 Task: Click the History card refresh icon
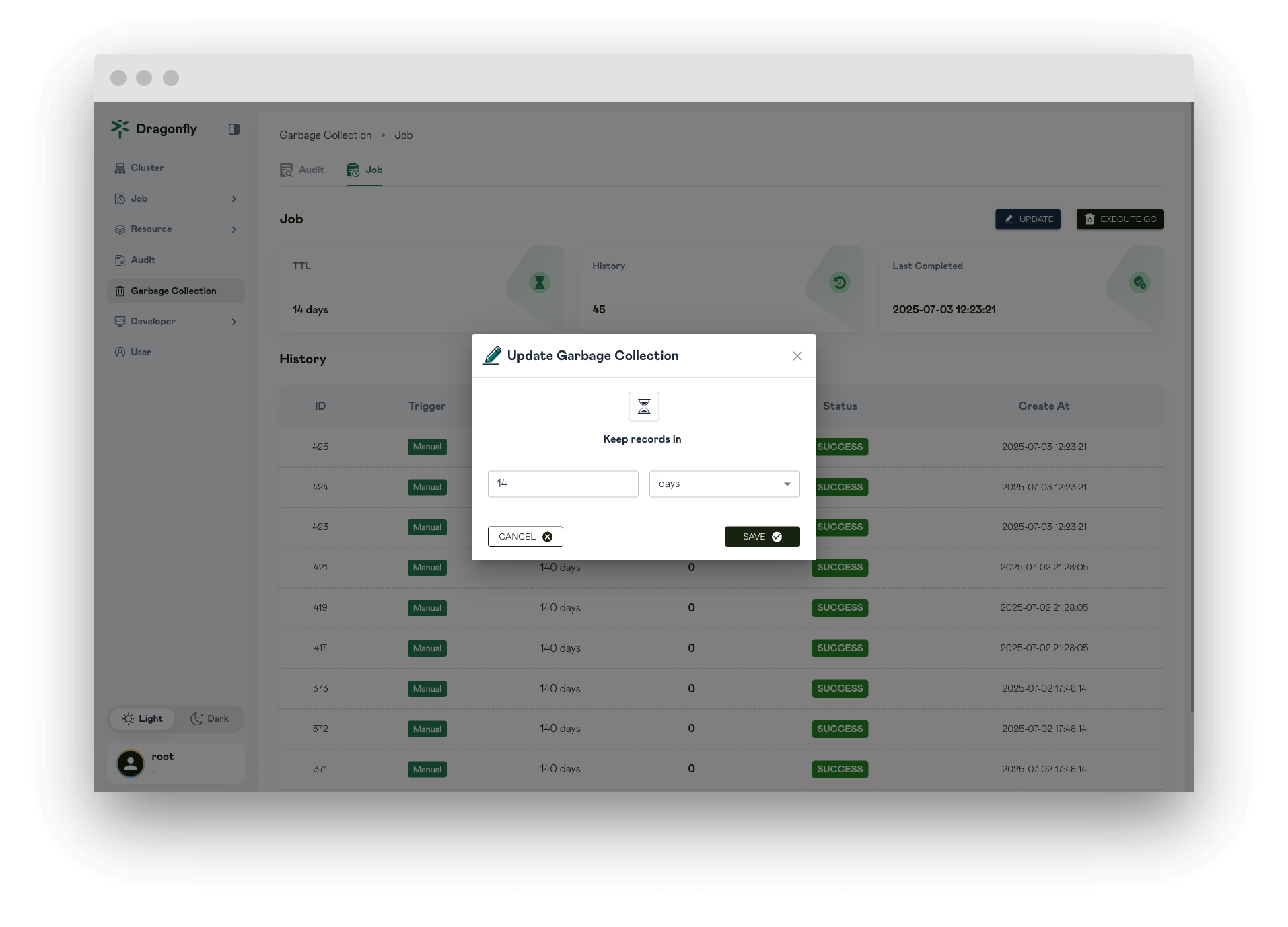click(839, 283)
